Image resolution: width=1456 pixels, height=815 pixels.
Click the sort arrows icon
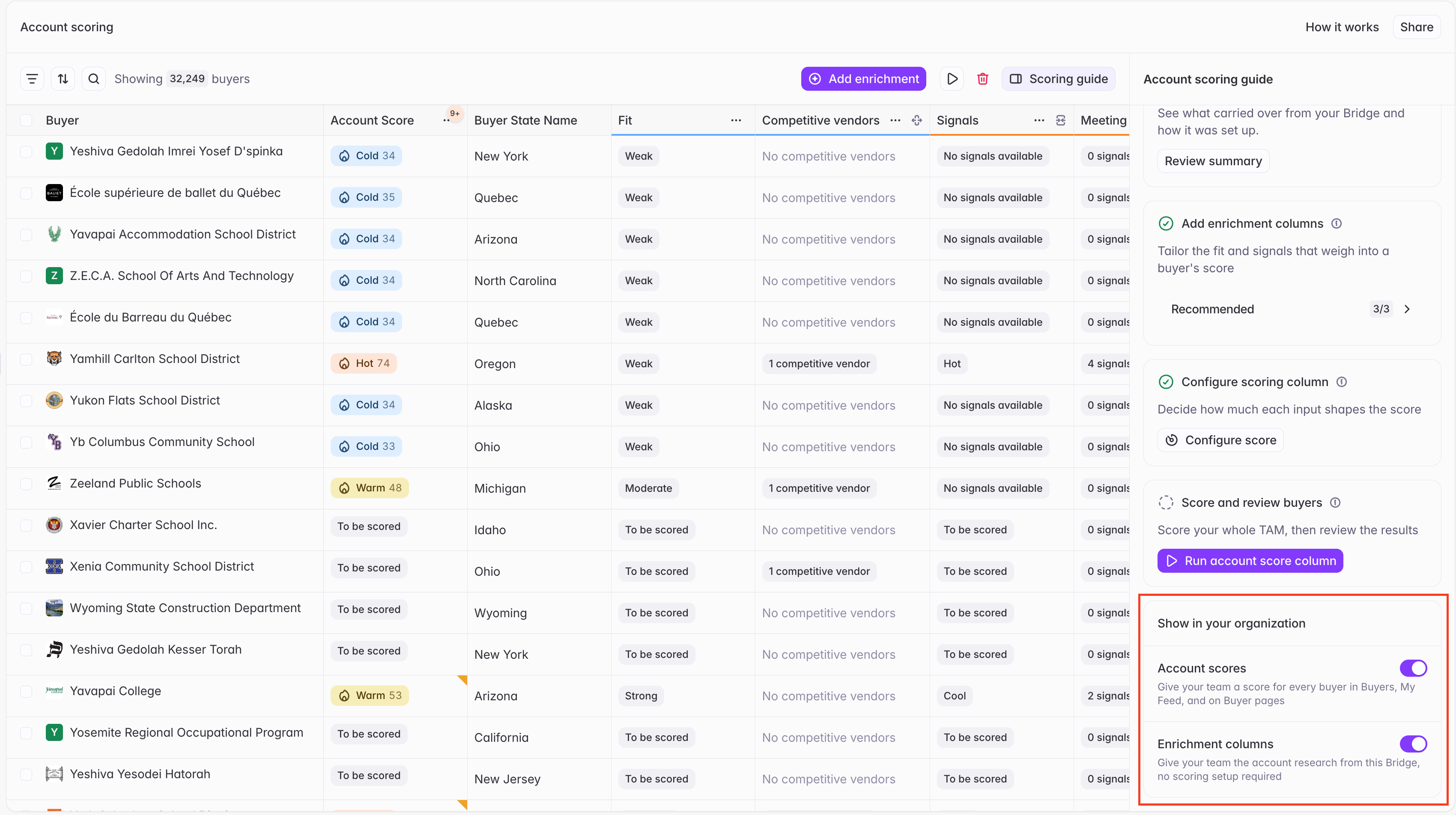[63, 79]
